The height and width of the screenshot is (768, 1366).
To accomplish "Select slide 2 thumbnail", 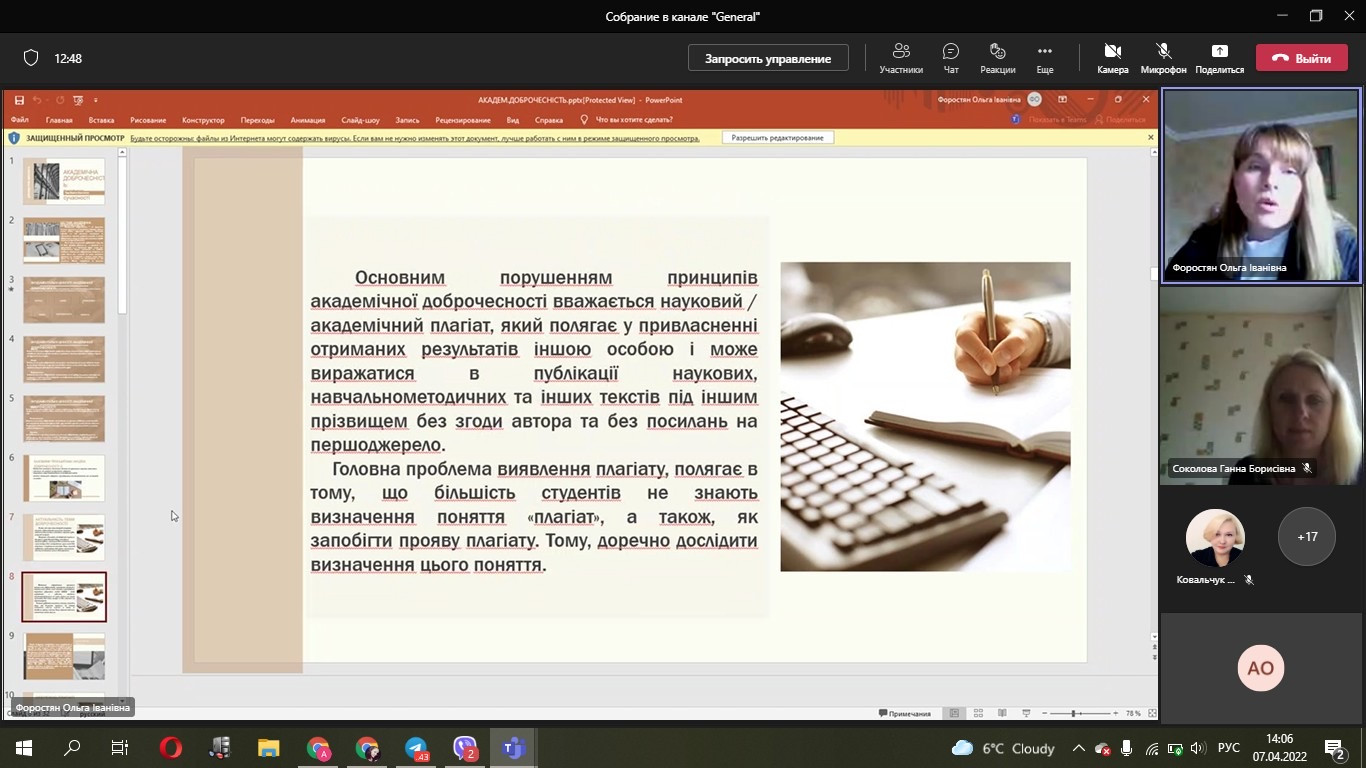I will pyautogui.click(x=64, y=241).
